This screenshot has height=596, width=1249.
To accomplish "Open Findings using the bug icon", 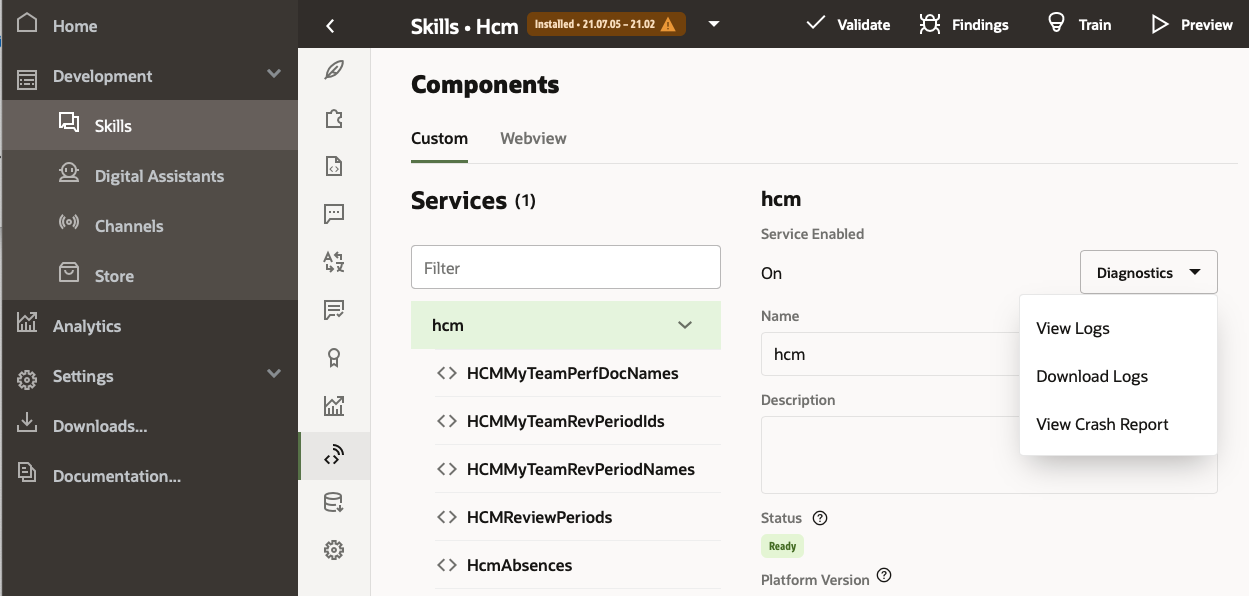I will (962, 24).
